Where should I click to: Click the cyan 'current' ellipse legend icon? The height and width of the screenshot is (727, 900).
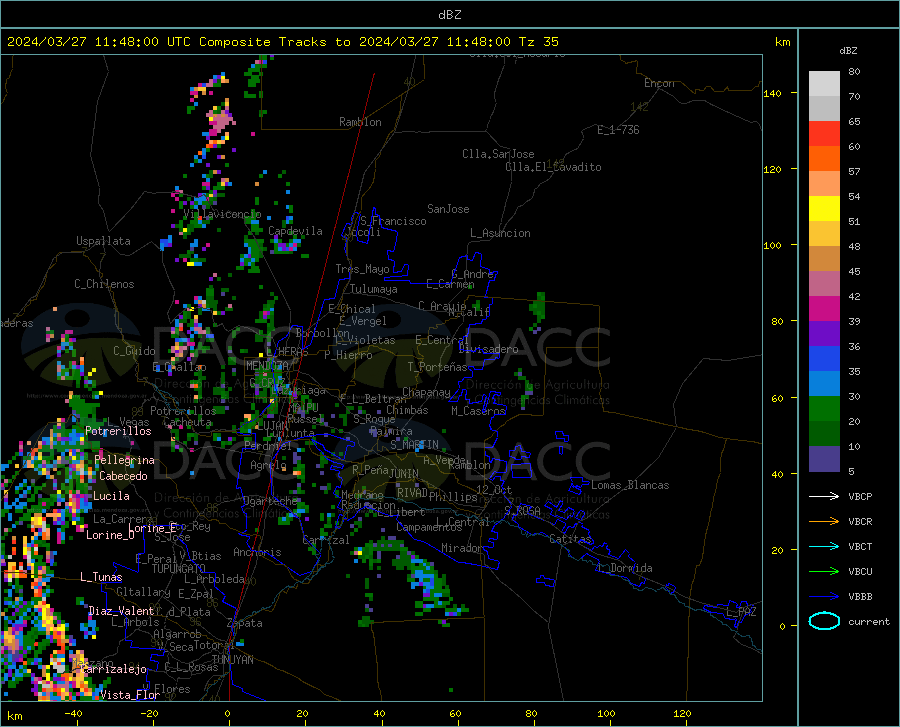click(x=824, y=621)
